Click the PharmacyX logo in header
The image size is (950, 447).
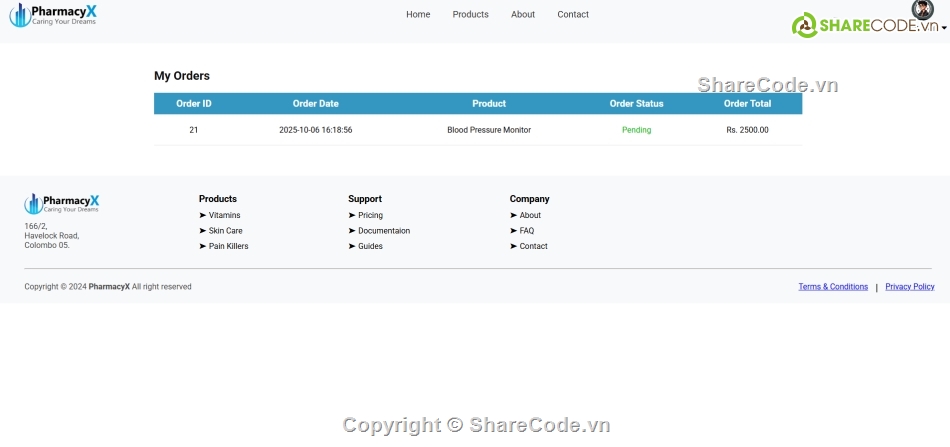click(53, 14)
